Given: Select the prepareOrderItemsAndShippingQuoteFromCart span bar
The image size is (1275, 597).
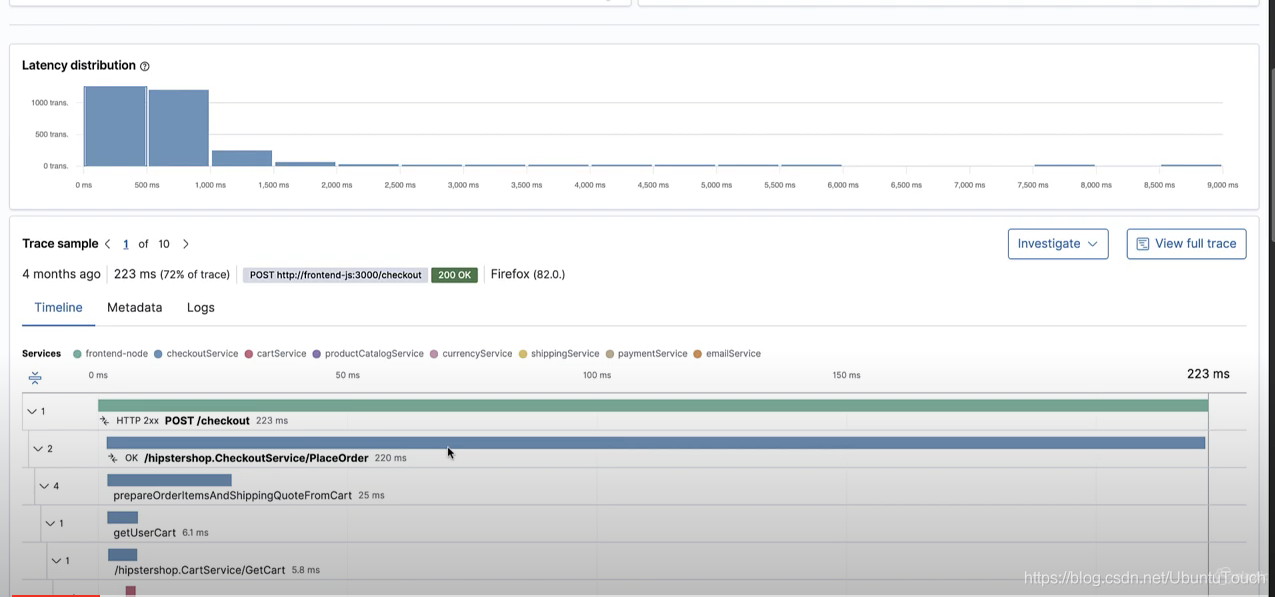Looking at the screenshot, I should [x=169, y=480].
